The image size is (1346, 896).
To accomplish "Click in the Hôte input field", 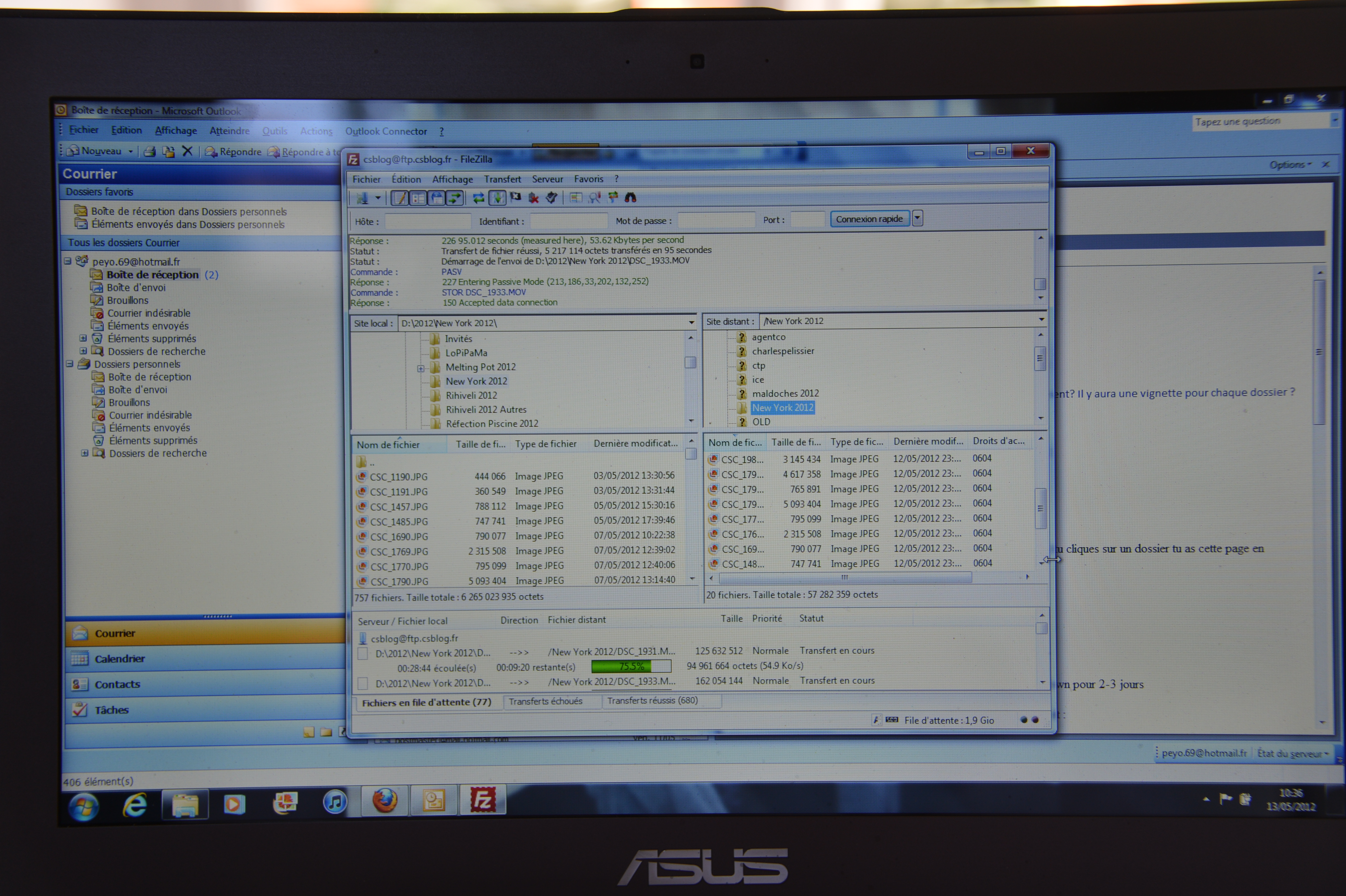I will coord(427,221).
